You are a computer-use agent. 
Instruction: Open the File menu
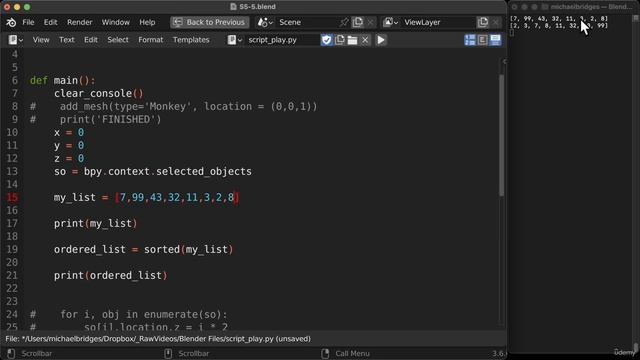click(28, 22)
